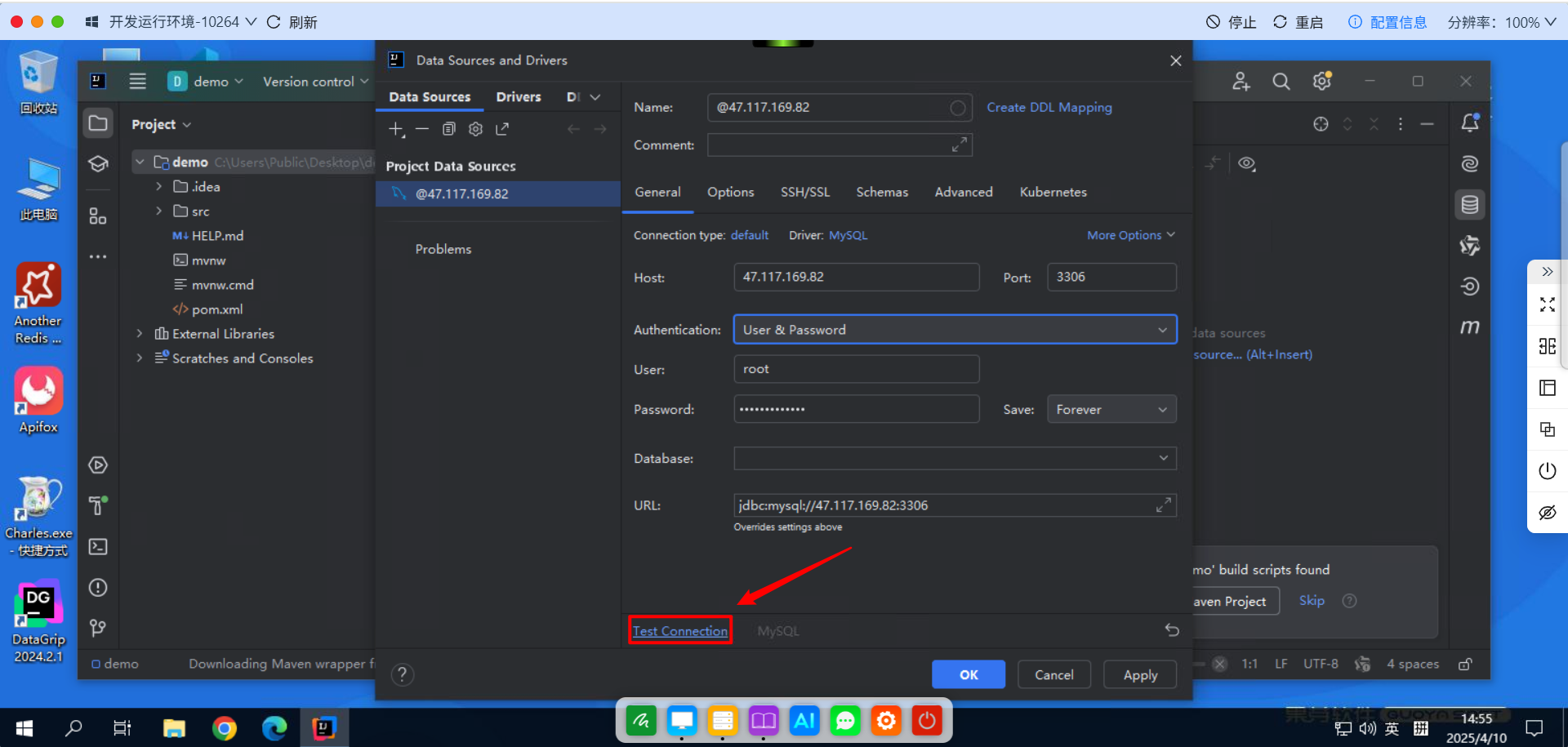Switch to the Advanced tab
The image size is (1568, 747).
point(964,192)
